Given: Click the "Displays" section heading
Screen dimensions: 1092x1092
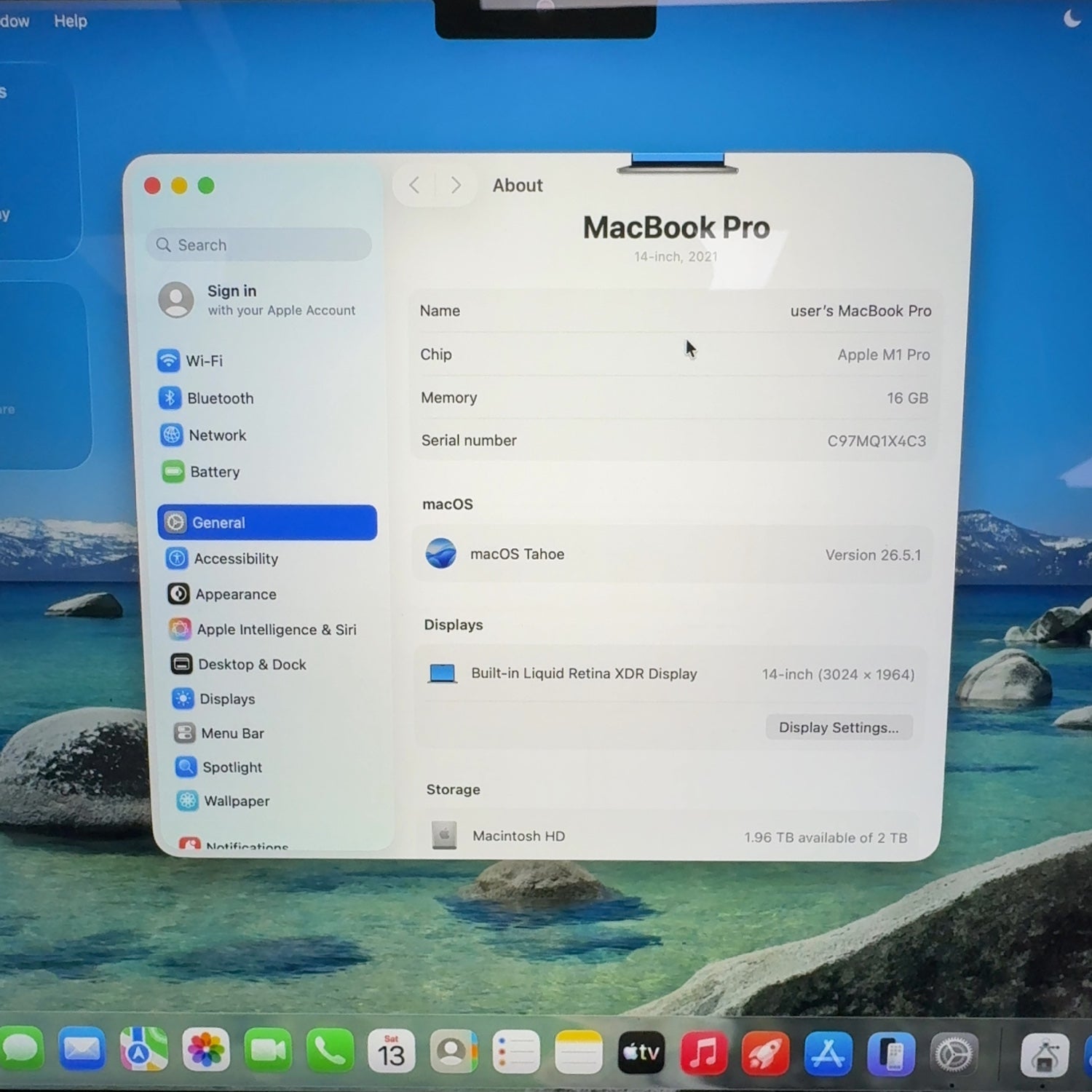Looking at the screenshot, I should (x=454, y=625).
